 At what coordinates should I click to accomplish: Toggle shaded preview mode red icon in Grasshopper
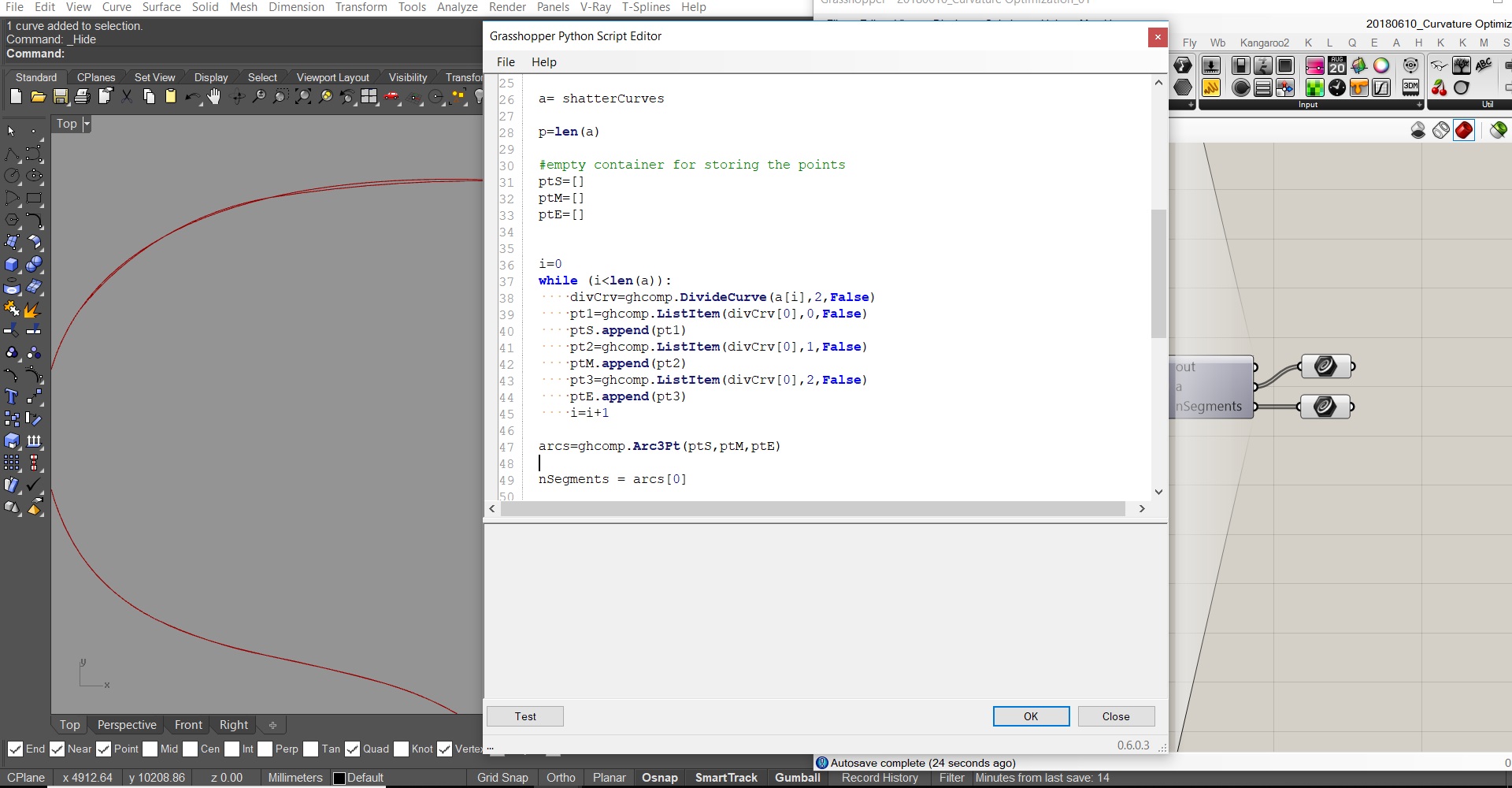click(1464, 130)
